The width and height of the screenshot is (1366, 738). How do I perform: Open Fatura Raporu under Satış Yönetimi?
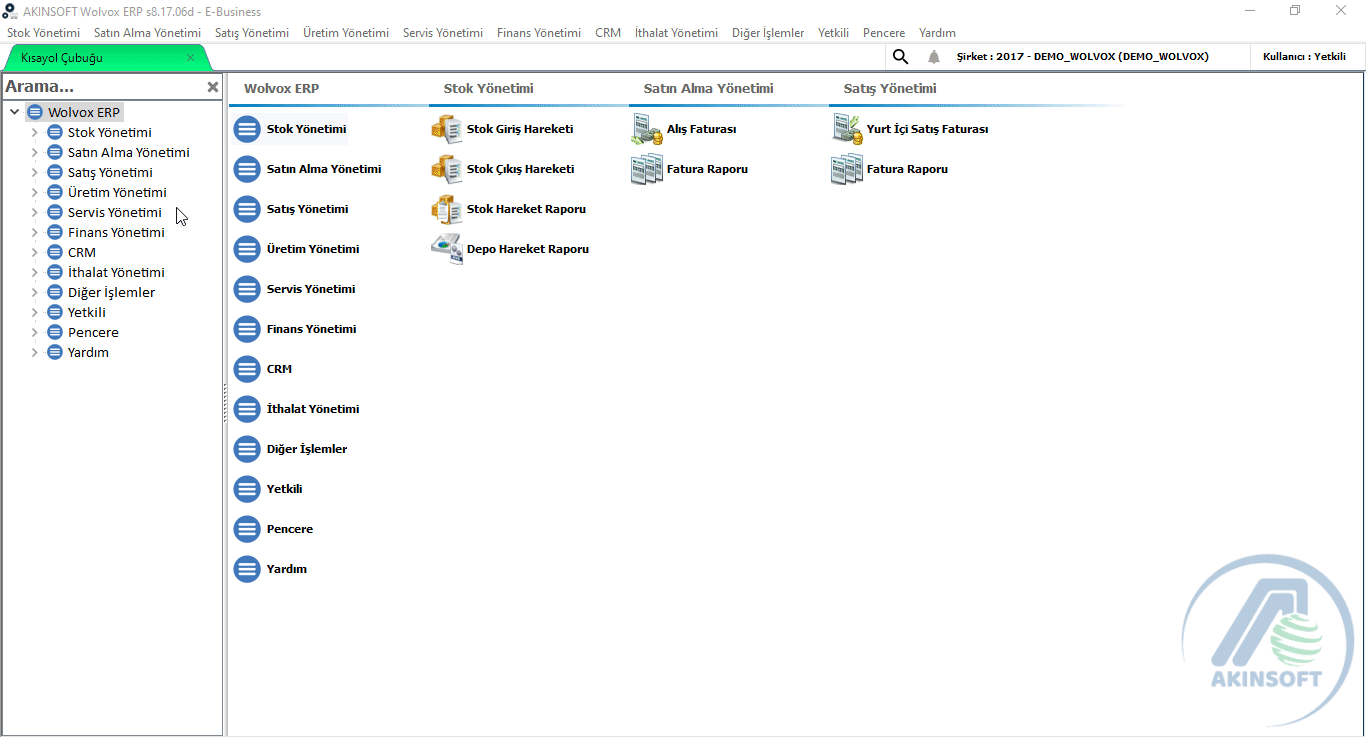point(846,169)
